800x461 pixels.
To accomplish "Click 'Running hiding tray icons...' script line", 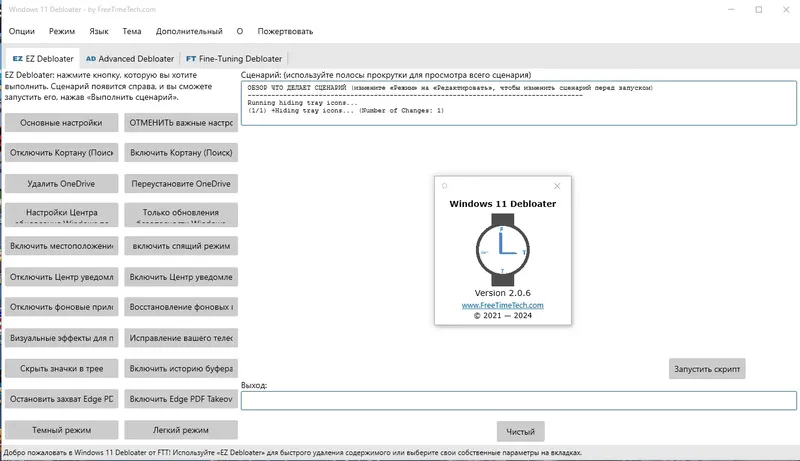I will point(303,103).
